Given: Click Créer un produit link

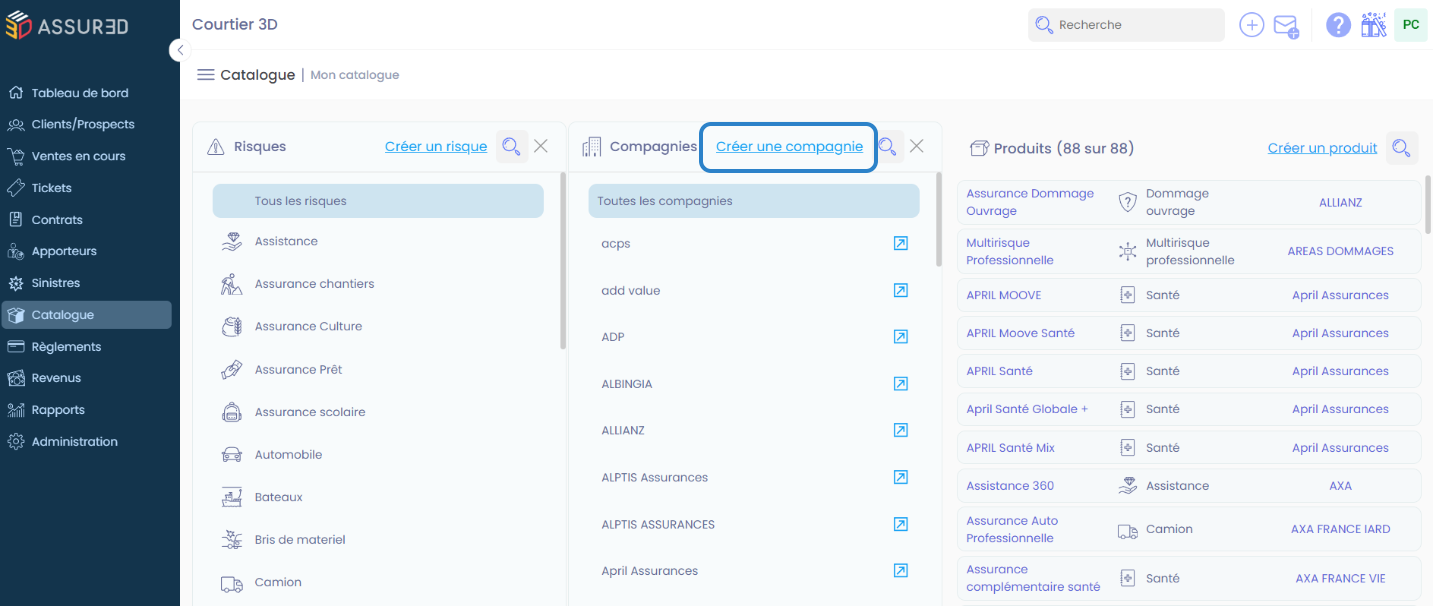Looking at the screenshot, I should point(1322,148).
